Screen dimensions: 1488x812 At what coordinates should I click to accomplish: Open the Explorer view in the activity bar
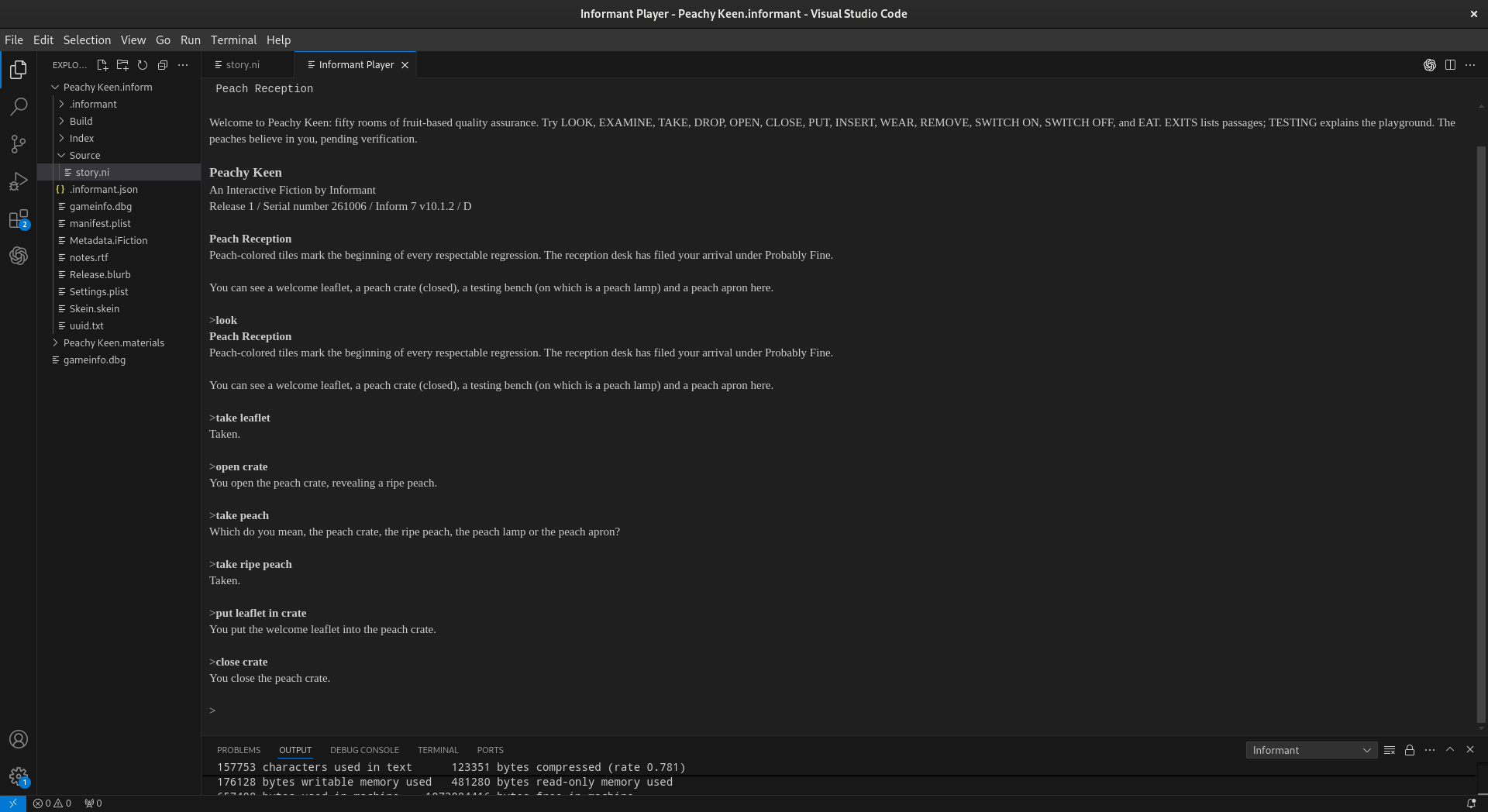point(19,70)
